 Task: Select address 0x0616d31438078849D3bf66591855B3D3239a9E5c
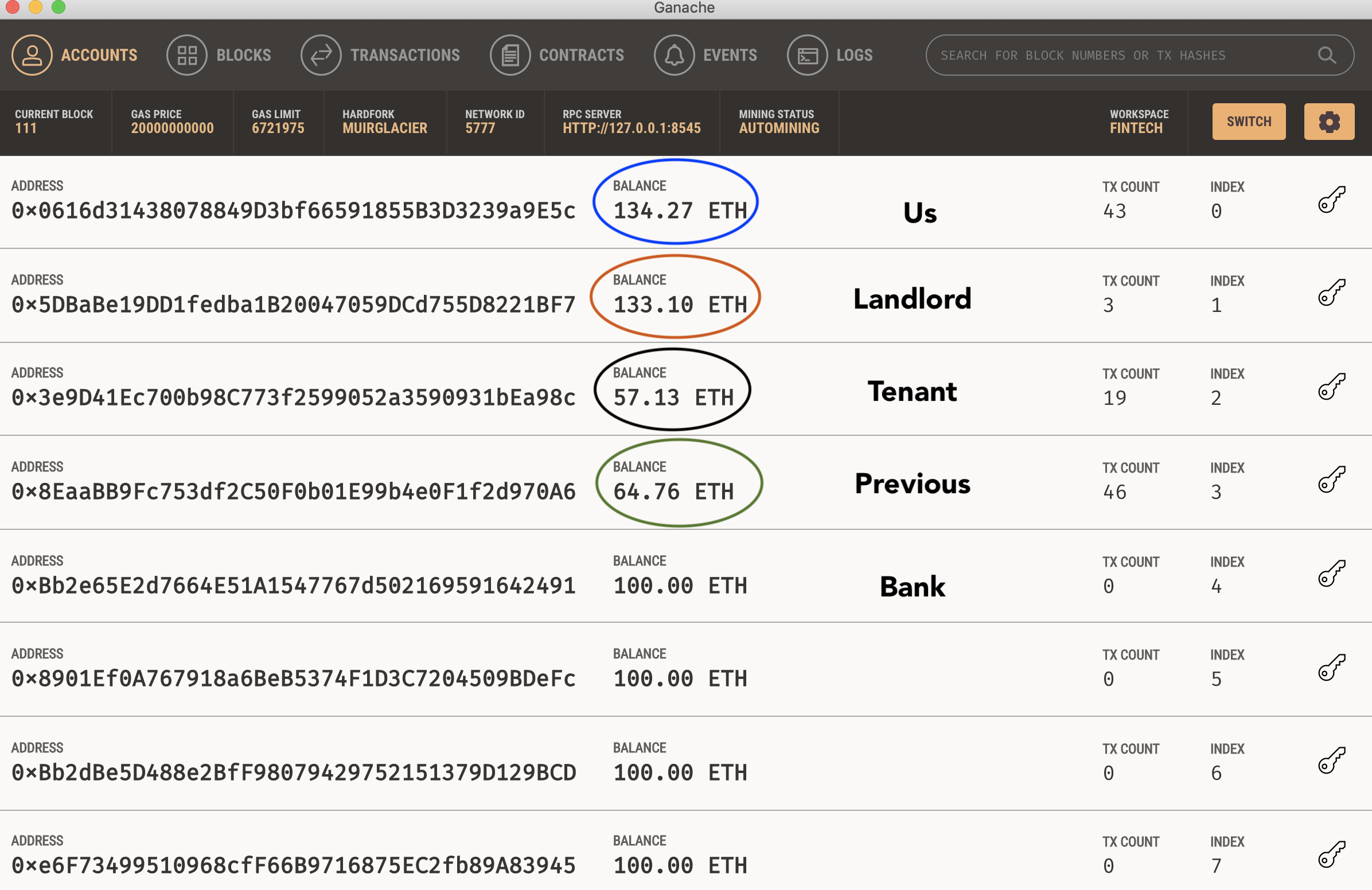coord(294,211)
